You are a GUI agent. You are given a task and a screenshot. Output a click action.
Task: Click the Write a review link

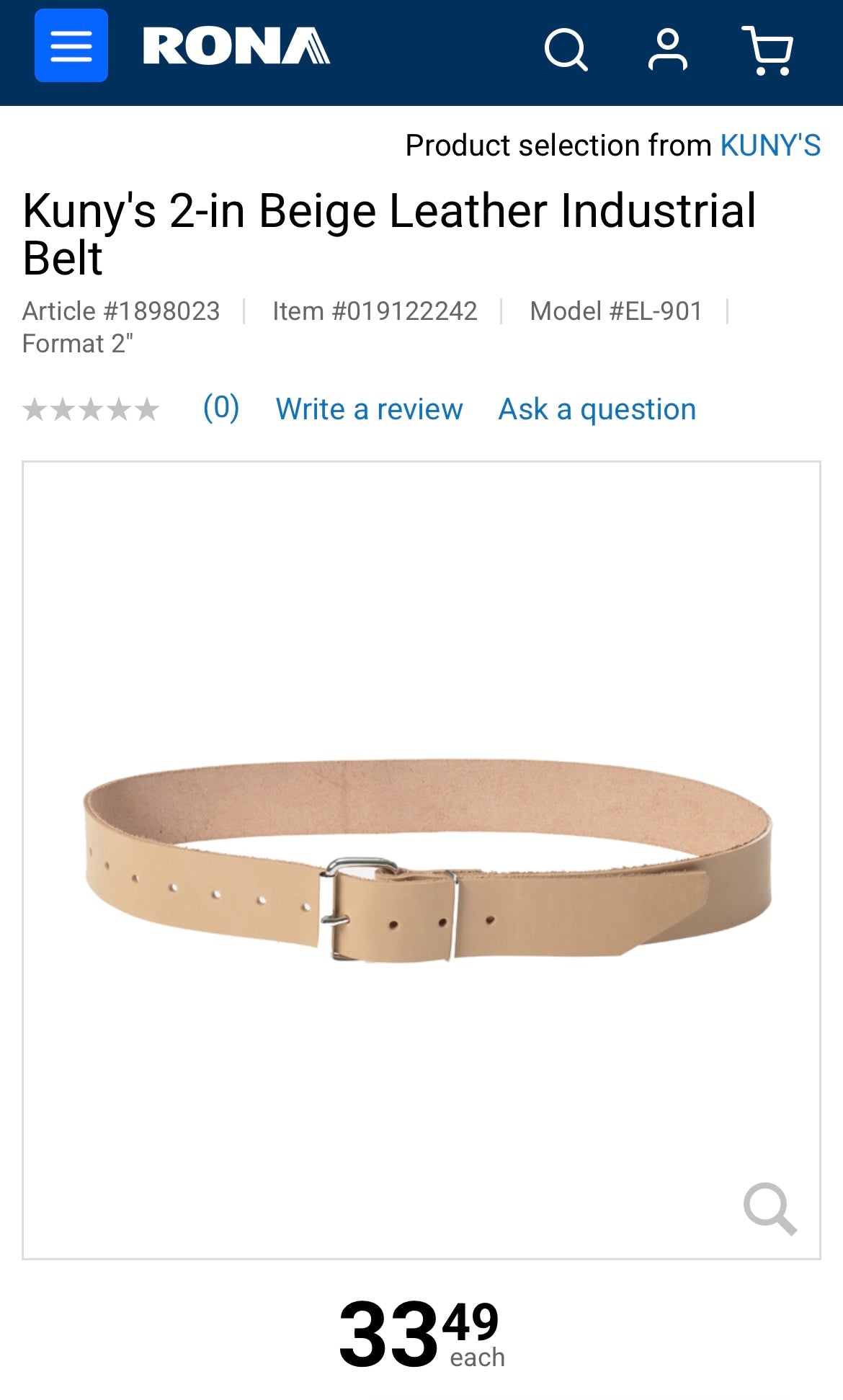[369, 409]
